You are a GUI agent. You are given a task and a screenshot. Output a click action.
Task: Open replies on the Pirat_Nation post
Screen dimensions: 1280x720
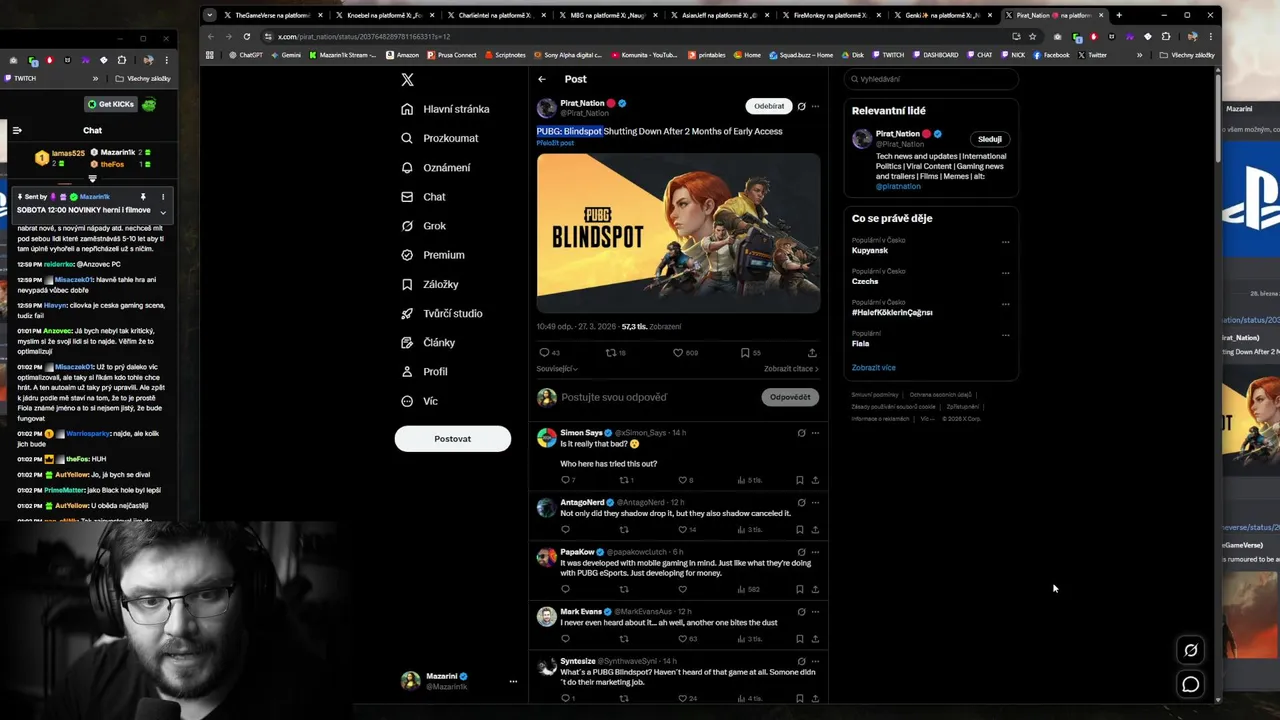[544, 352]
